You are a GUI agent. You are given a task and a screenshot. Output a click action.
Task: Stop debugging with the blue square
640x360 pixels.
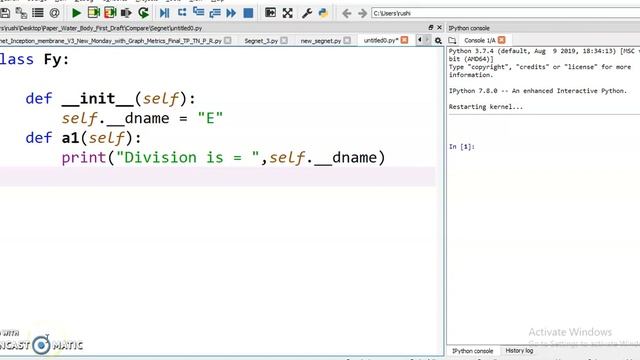click(248, 13)
